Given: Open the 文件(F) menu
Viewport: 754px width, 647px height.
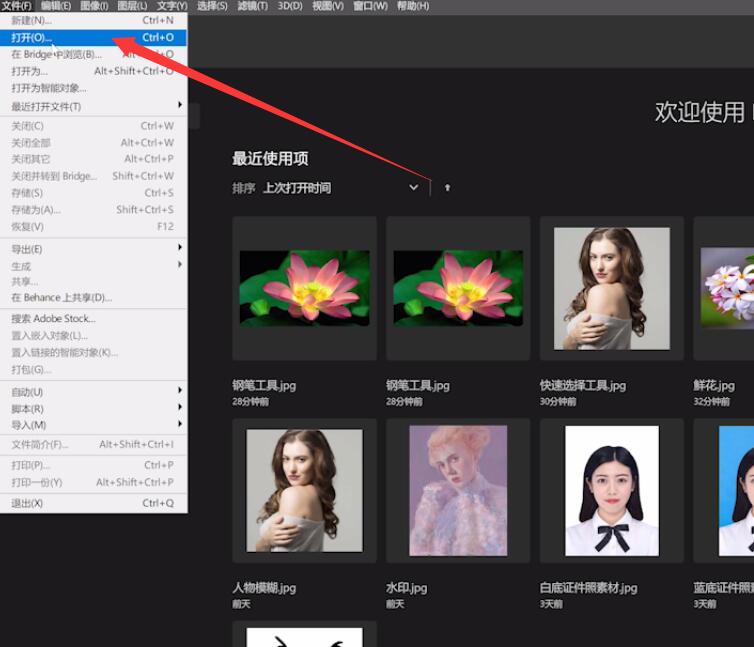Looking at the screenshot, I should [17, 6].
